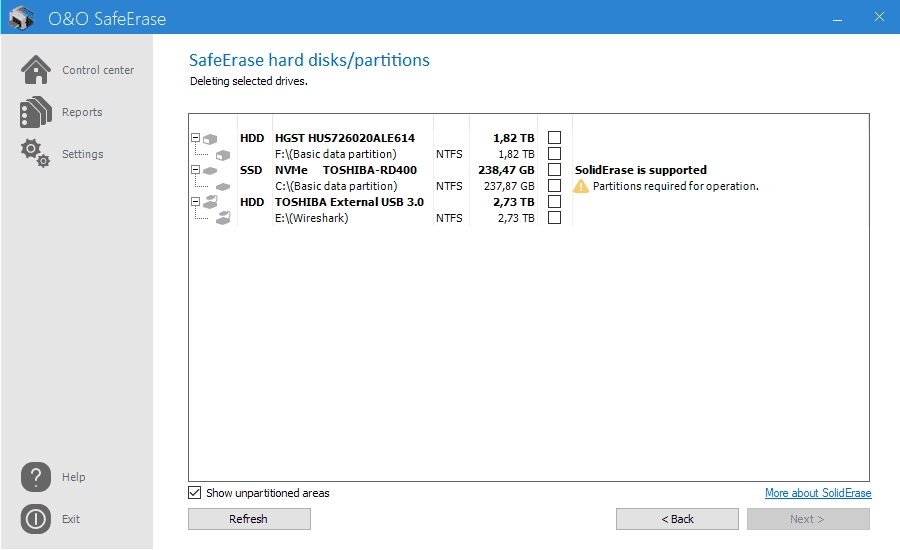Click the NTFS label in E:\ row
Screen dimensions: 900x550
coord(449,218)
